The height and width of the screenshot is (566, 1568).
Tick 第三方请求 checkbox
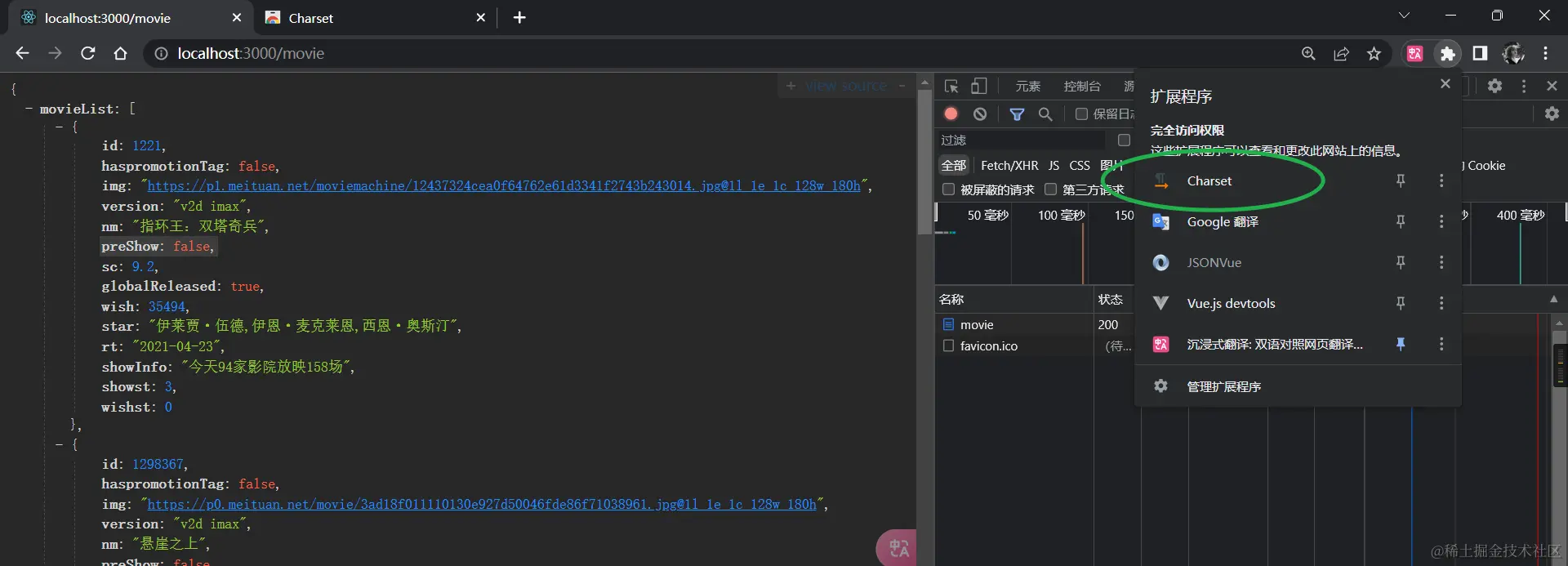click(1050, 189)
